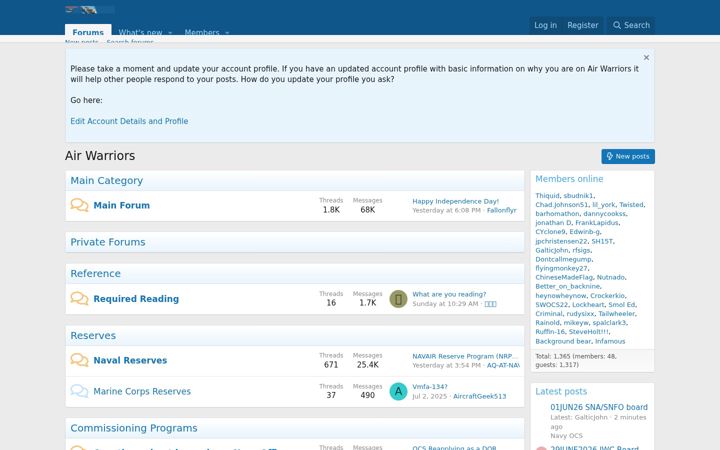
Task: Click the Naval Reserves speech-bubble icon
Action: point(79,360)
